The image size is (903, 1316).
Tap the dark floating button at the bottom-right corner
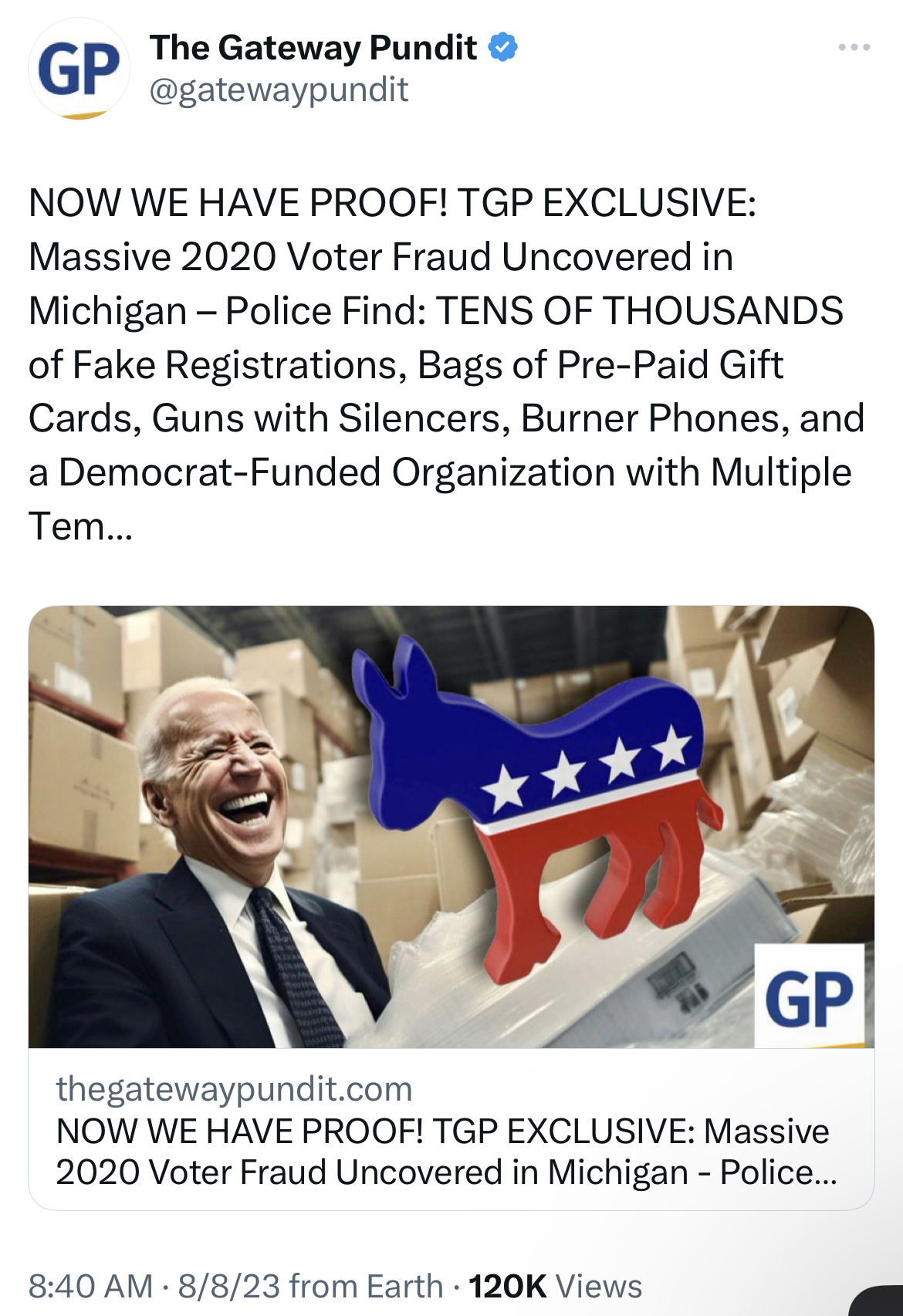(878, 1301)
